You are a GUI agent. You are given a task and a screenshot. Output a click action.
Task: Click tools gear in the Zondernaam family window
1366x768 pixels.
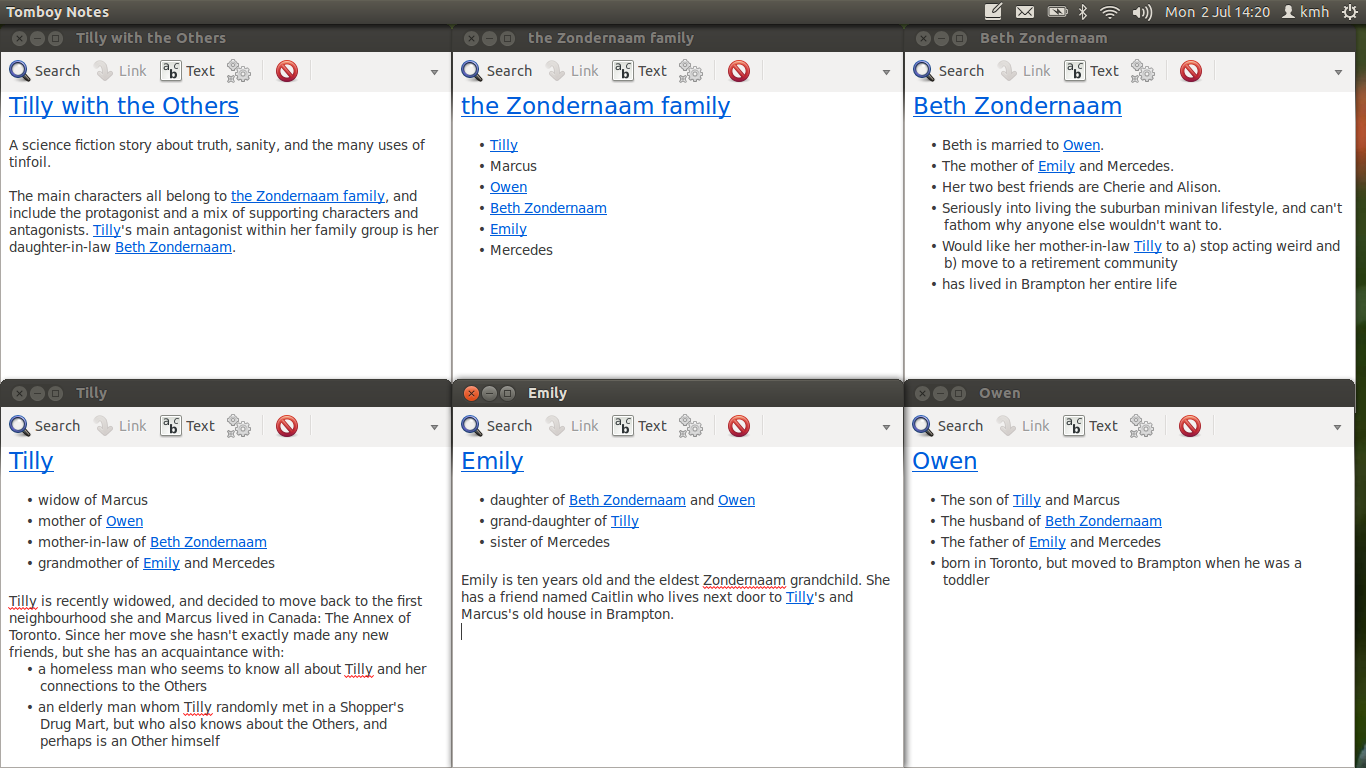point(690,71)
